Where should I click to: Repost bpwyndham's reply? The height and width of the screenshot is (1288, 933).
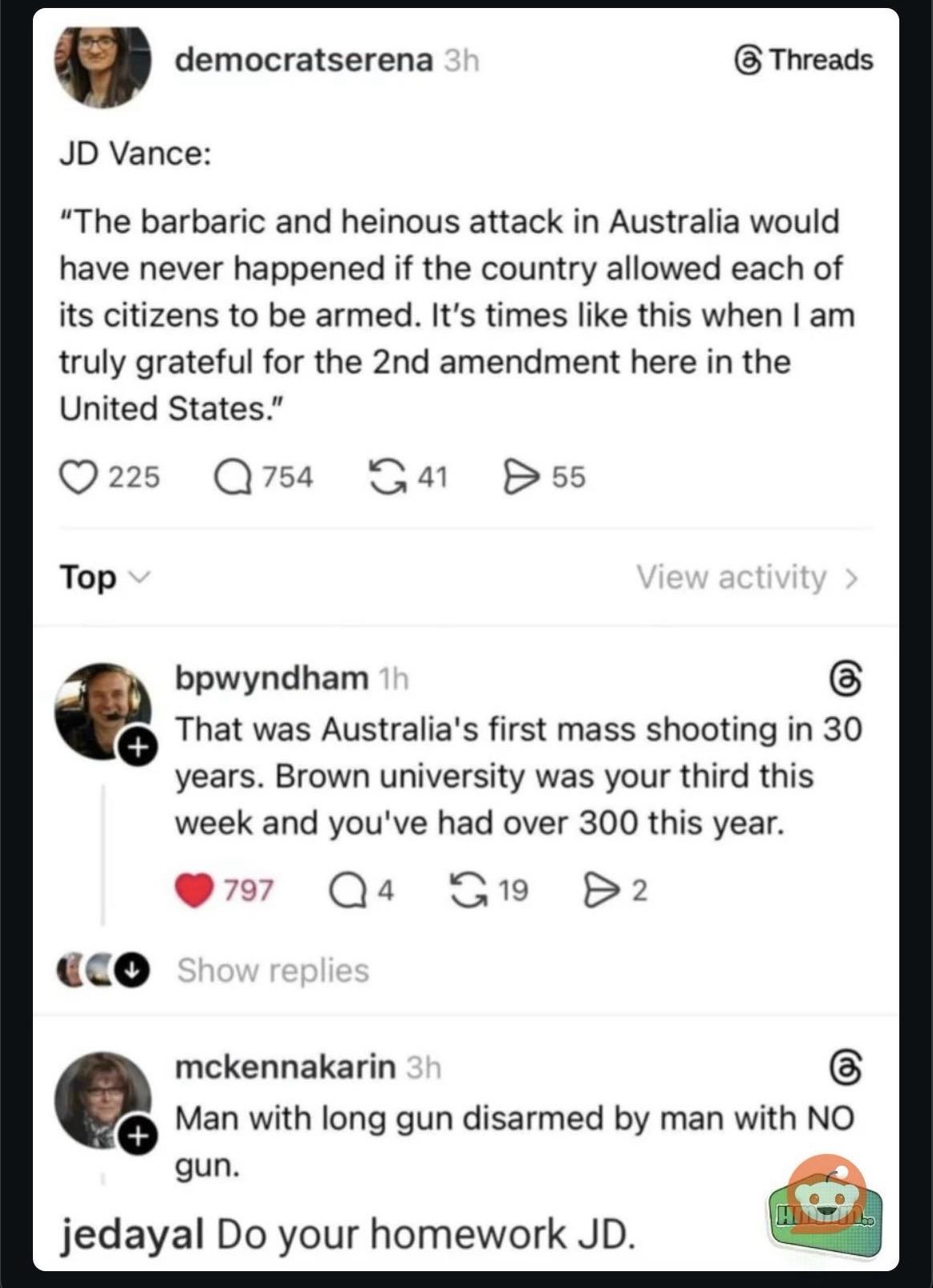tap(469, 891)
